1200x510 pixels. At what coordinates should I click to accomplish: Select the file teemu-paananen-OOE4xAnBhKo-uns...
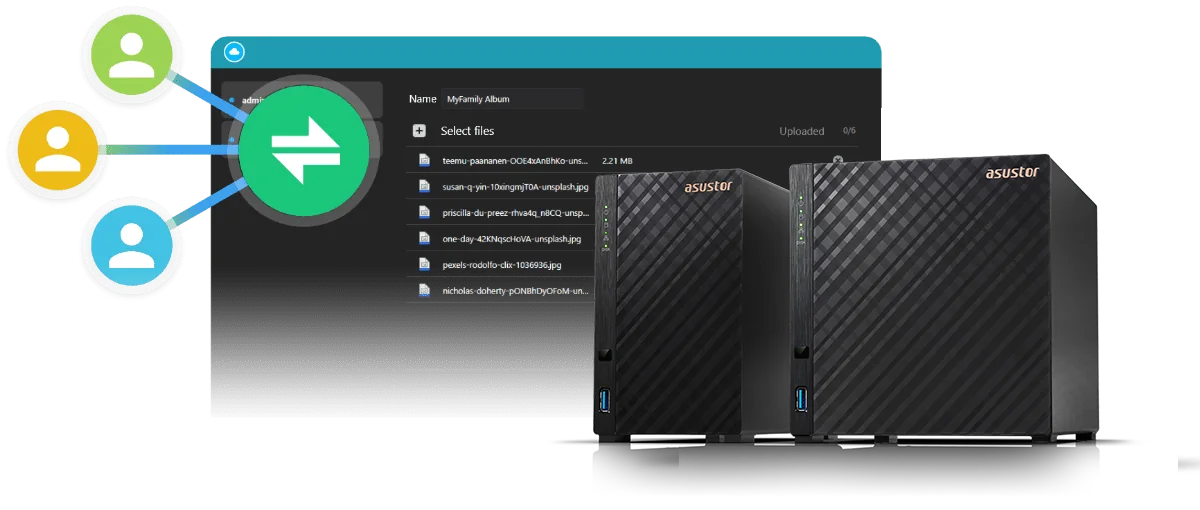(x=515, y=160)
